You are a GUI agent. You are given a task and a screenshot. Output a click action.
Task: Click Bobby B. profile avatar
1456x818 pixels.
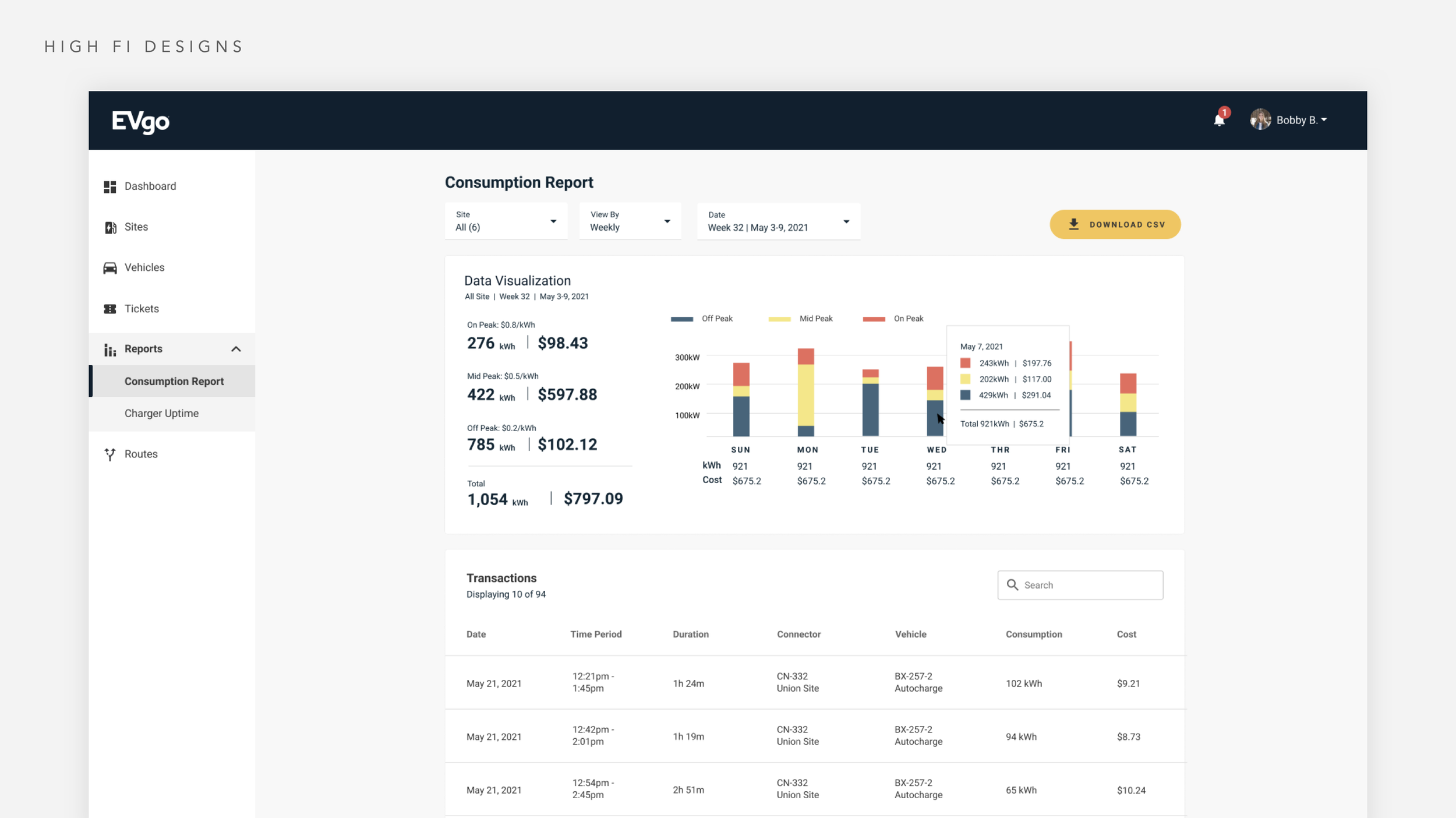[1260, 119]
